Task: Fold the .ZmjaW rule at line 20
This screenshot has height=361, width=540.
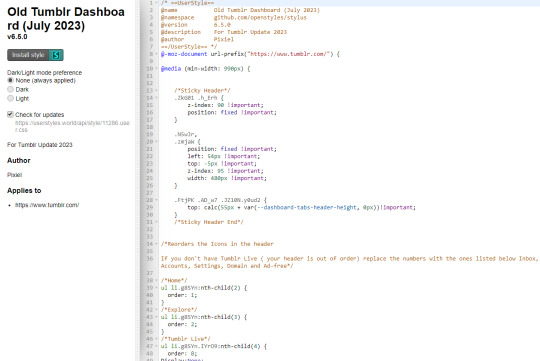Action: (156, 142)
